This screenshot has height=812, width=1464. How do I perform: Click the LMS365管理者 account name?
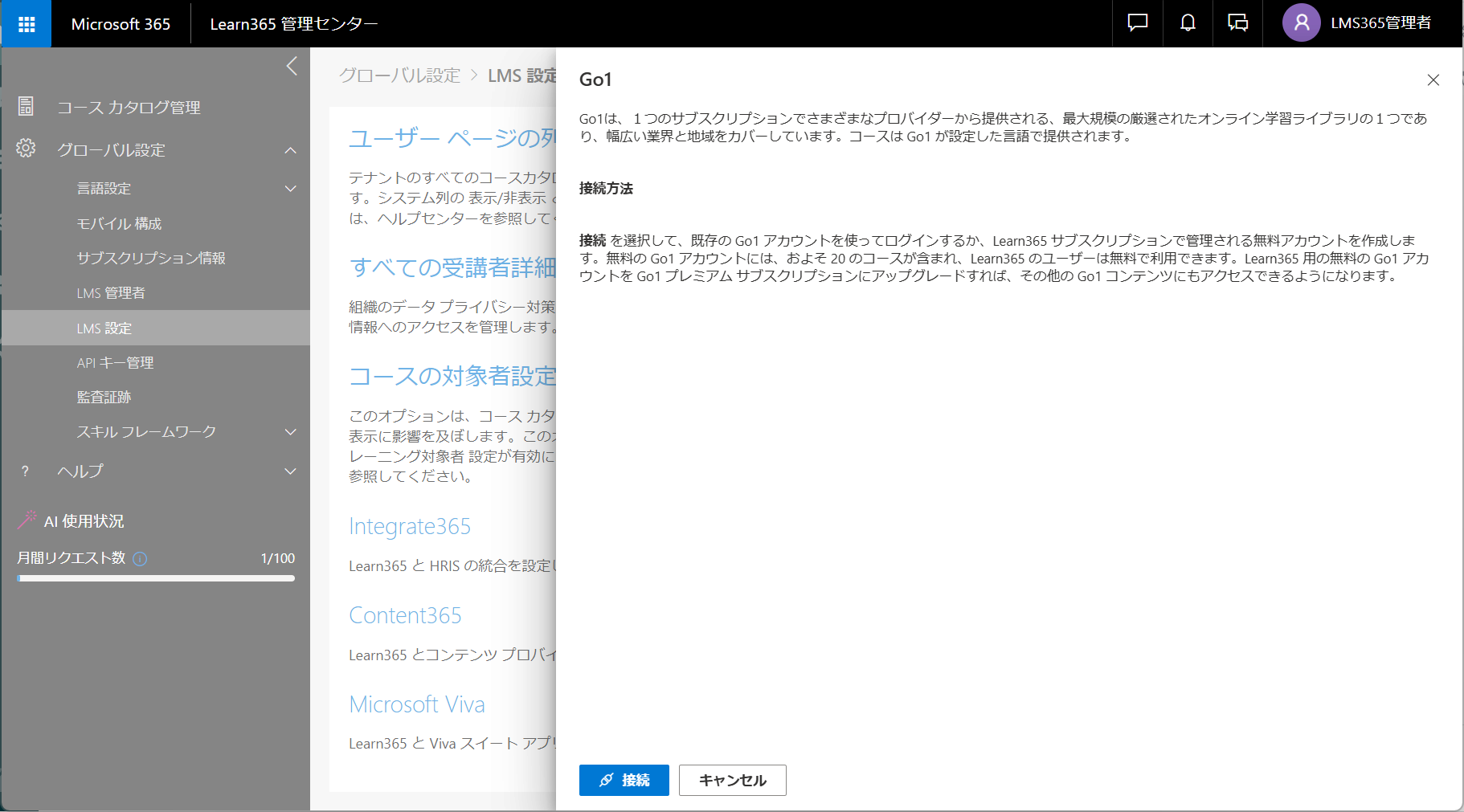click(1380, 23)
